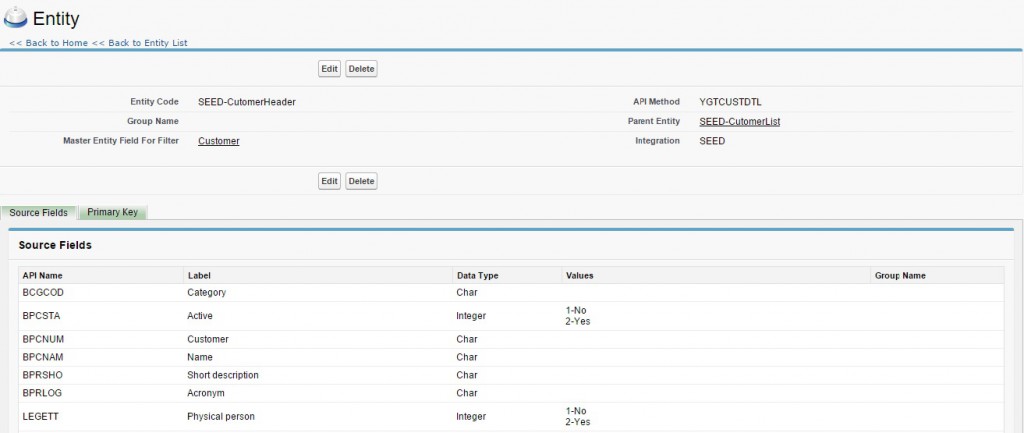Open parent entity SEED-CutomerList link
The image size is (1024, 433).
[x=740, y=121]
